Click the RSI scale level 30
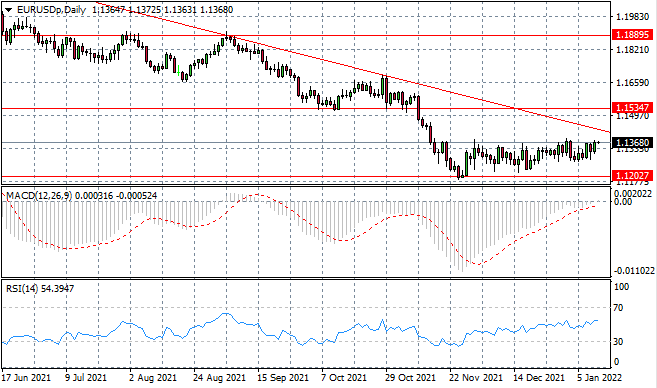 coord(618,341)
